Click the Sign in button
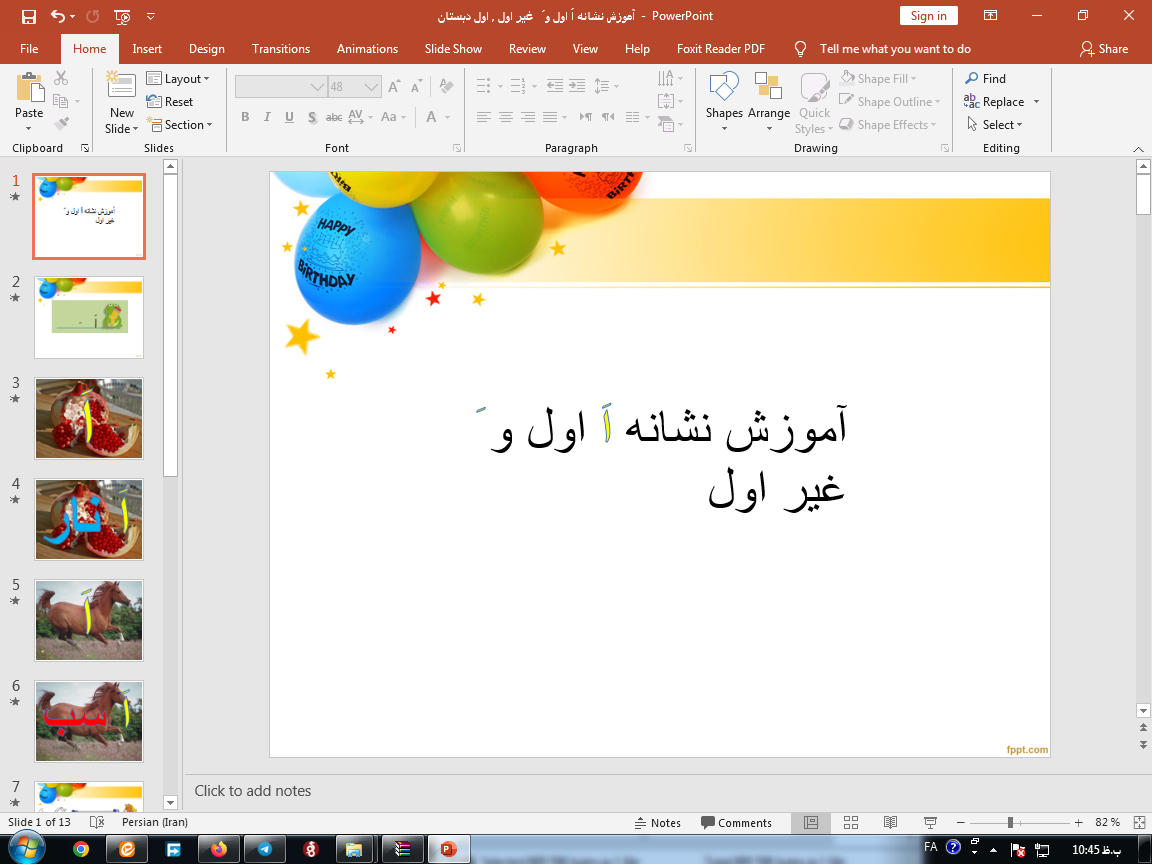Viewport: 1152px width, 864px height. pos(928,16)
